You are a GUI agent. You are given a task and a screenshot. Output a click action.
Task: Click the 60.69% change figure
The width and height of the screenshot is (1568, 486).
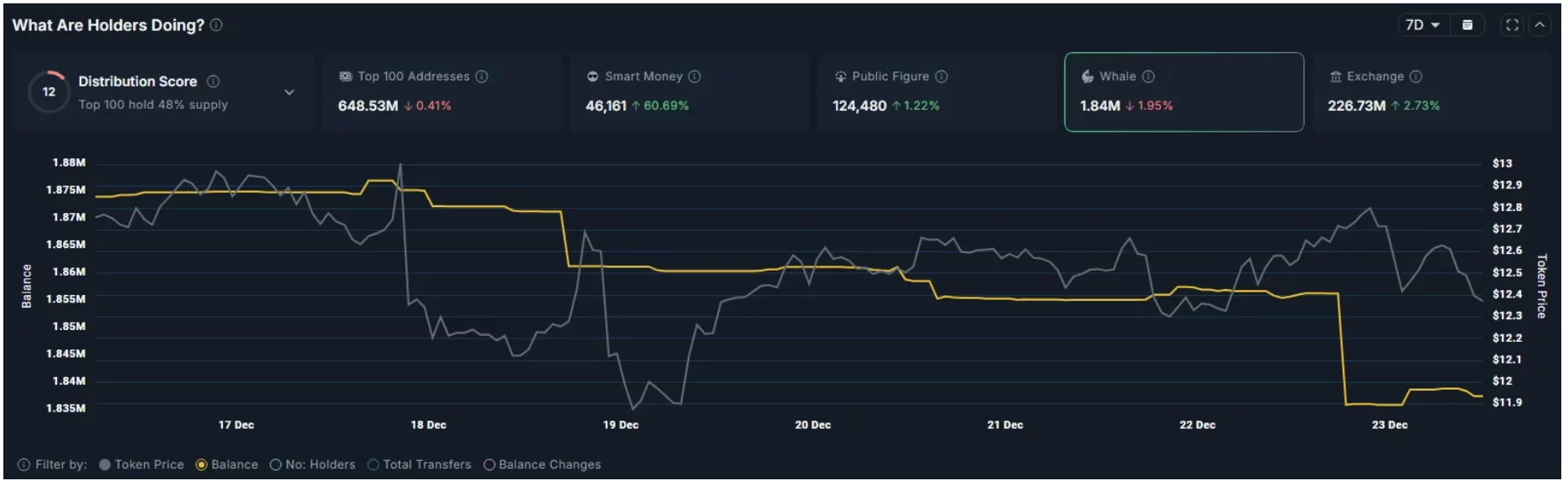click(666, 106)
